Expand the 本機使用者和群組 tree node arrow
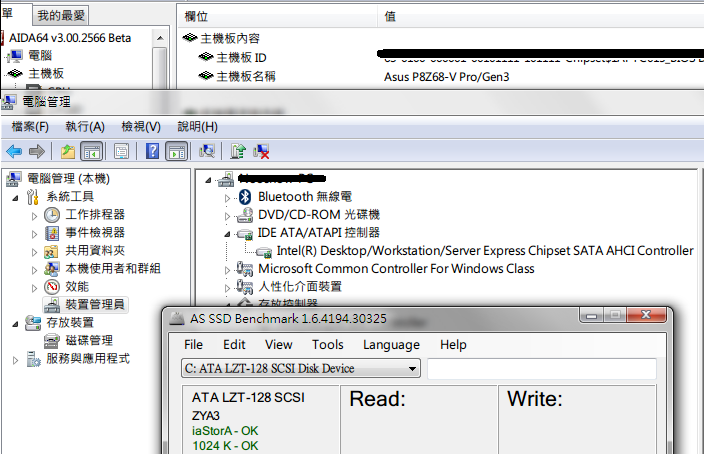This screenshot has height=454, width=704. pyautogui.click(x=35, y=270)
